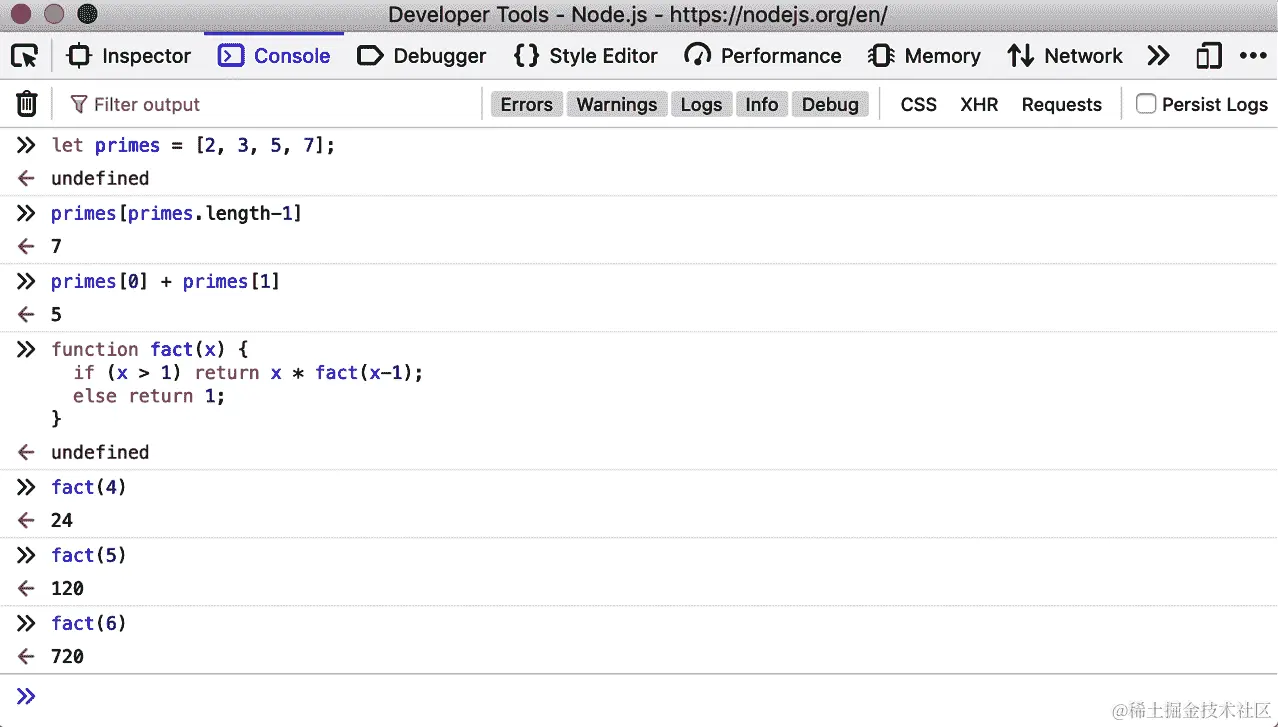Toggle the Debug filter
This screenshot has width=1278, height=727.
coord(830,104)
